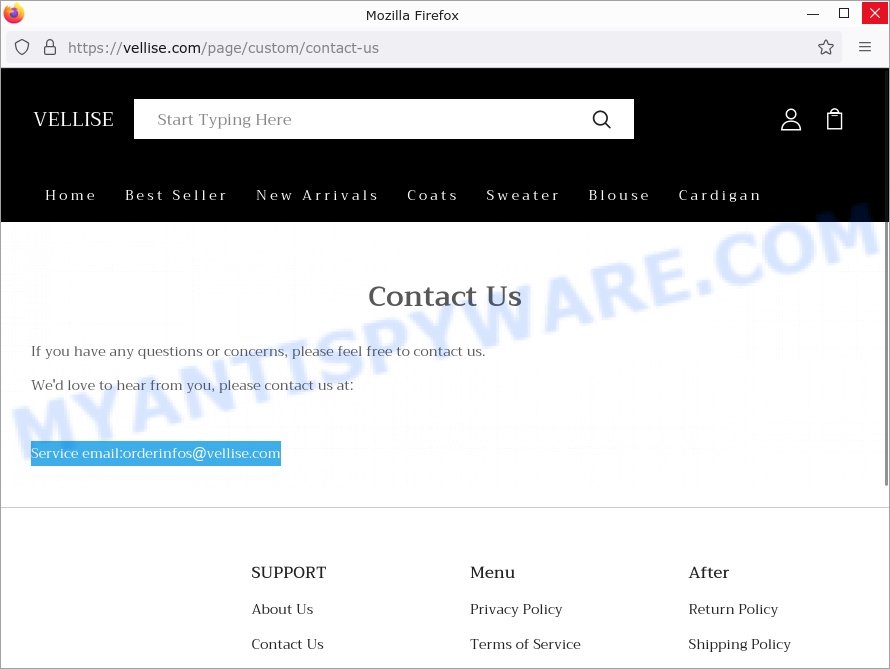Open the Firefox hamburger menu

pyautogui.click(x=864, y=47)
